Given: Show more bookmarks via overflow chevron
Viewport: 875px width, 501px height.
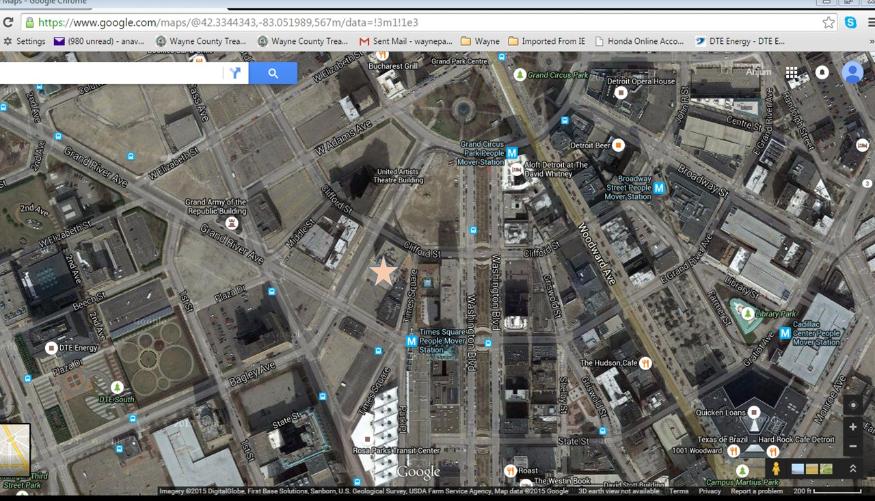Looking at the screenshot, I should pos(868,41).
